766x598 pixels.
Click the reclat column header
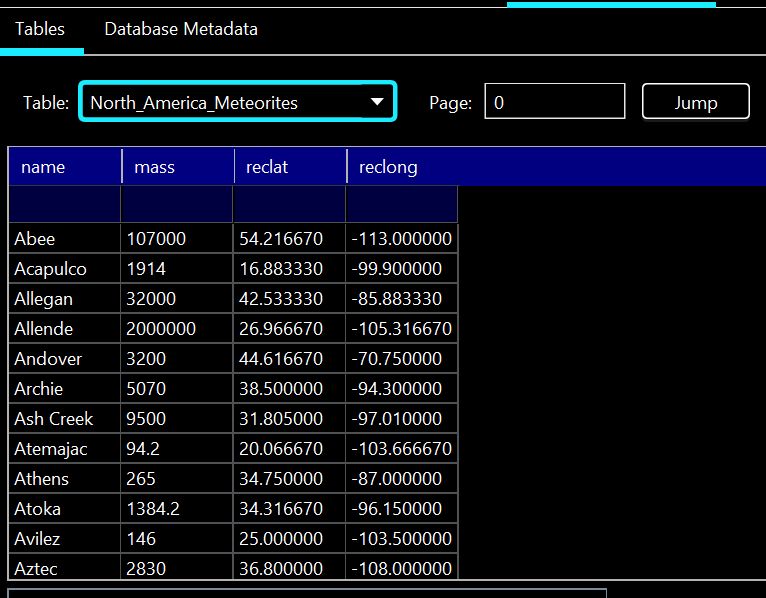(291, 167)
